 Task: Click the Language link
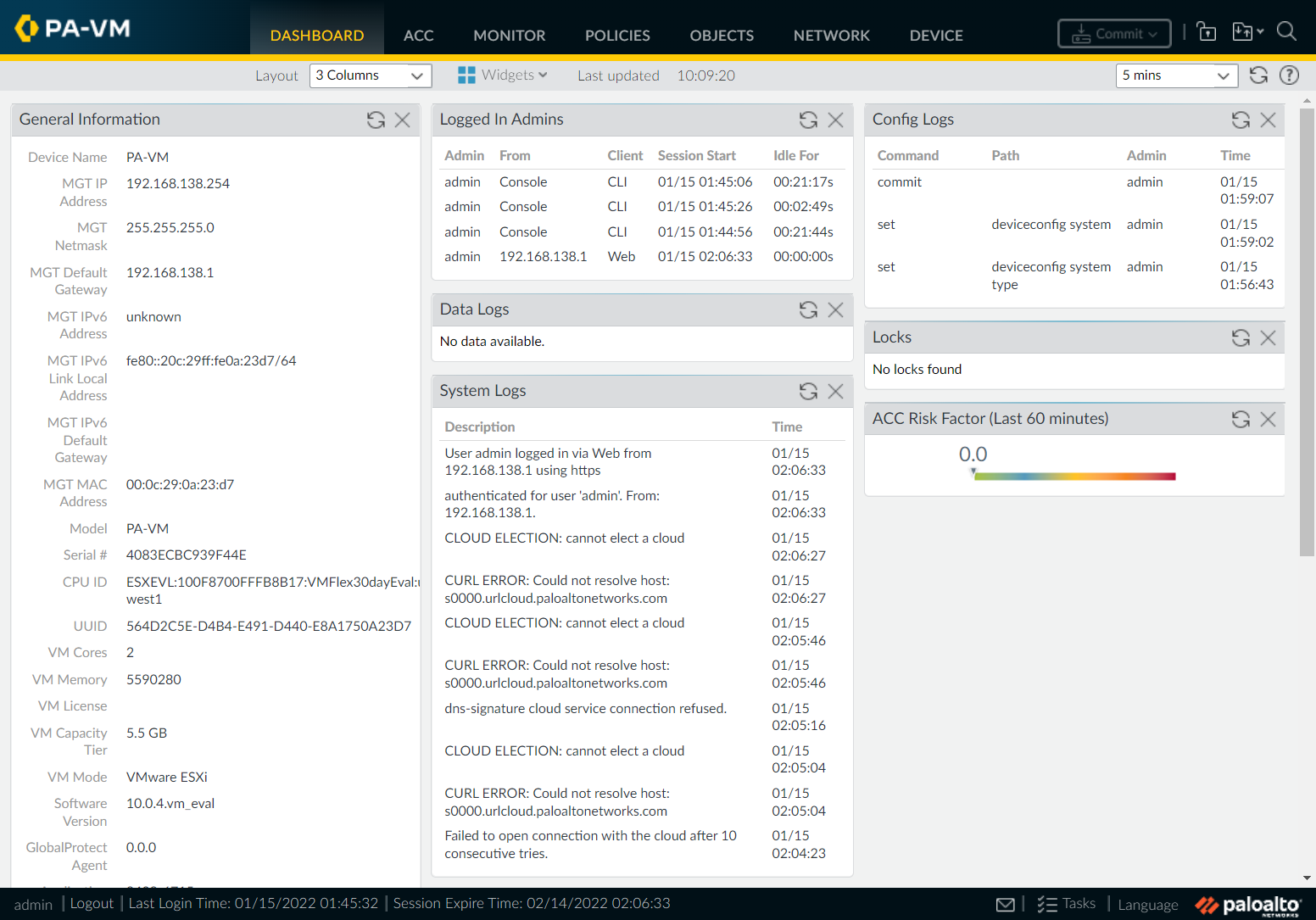pyautogui.click(x=1148, y=905)
